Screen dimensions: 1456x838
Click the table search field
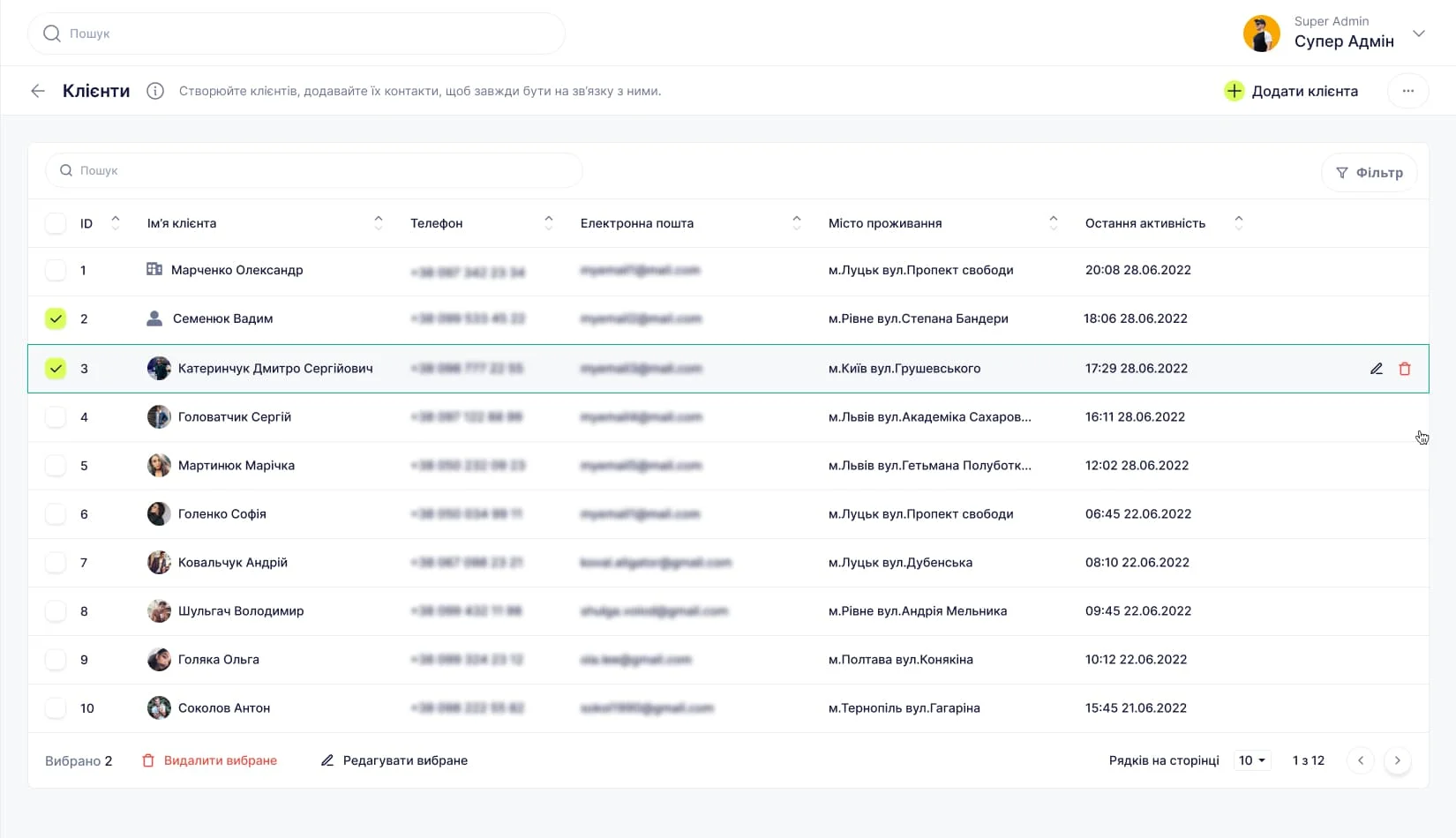click(x=313, y=170)
